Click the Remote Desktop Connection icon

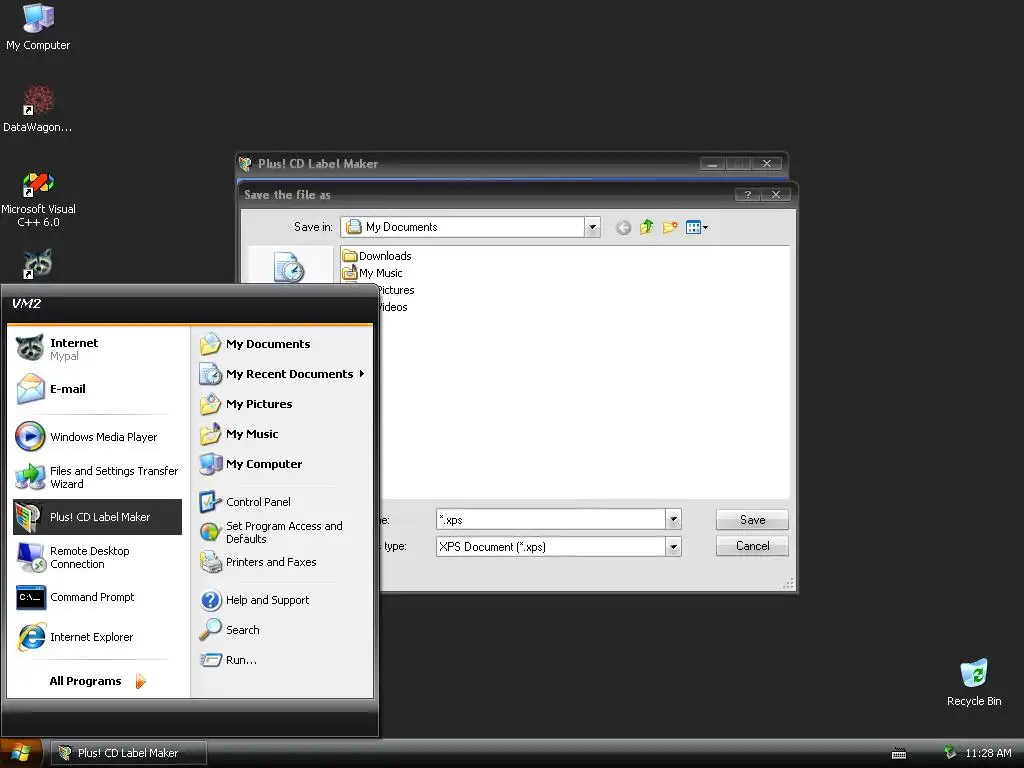(x=31, y=557)
